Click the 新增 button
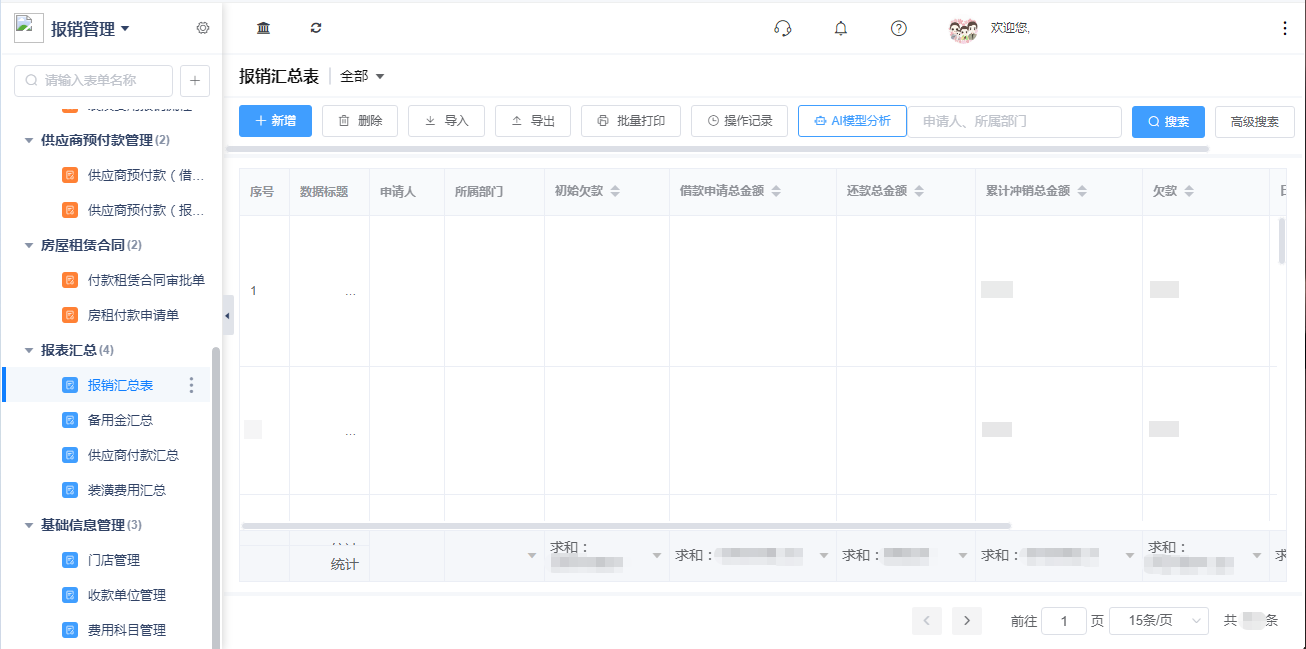The width and height of the screenshot is (1306, 649). coord(275,121)
